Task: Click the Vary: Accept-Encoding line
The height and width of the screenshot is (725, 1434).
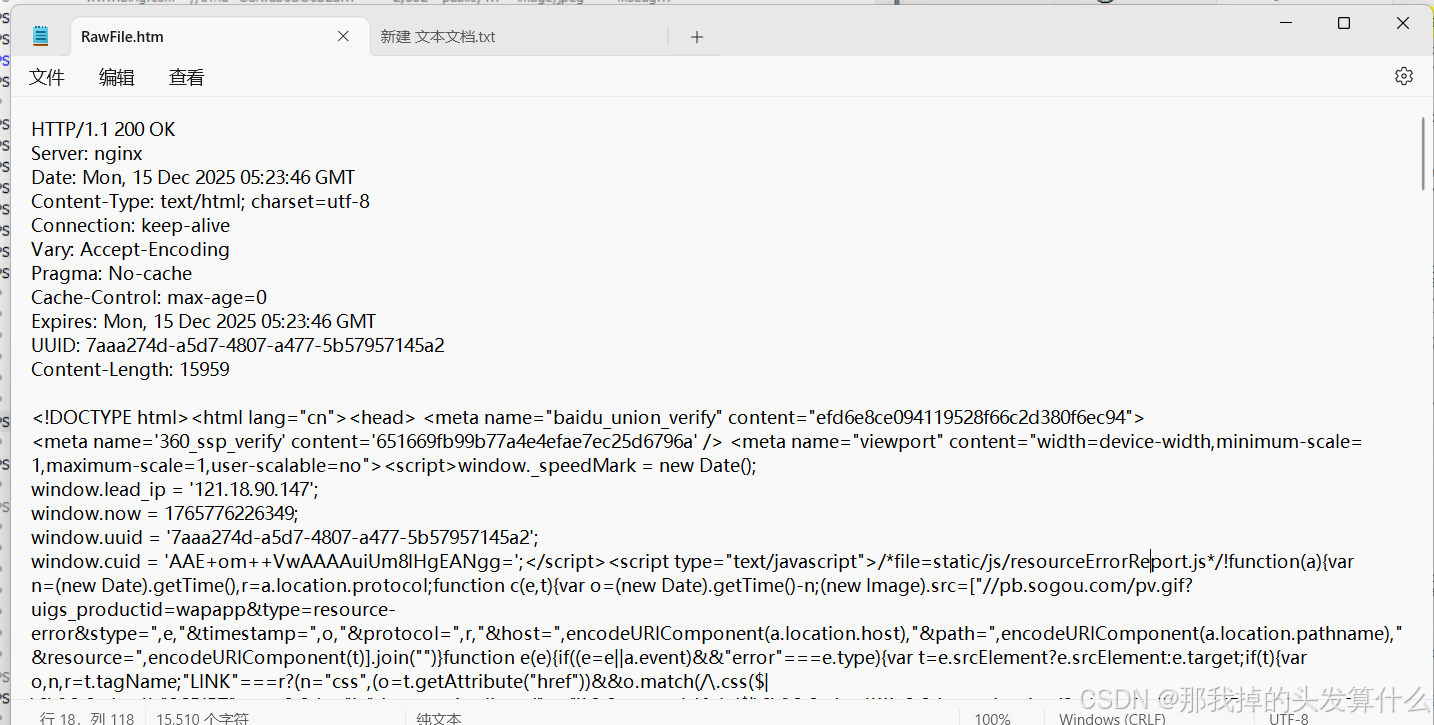Action: coord(130,249)
